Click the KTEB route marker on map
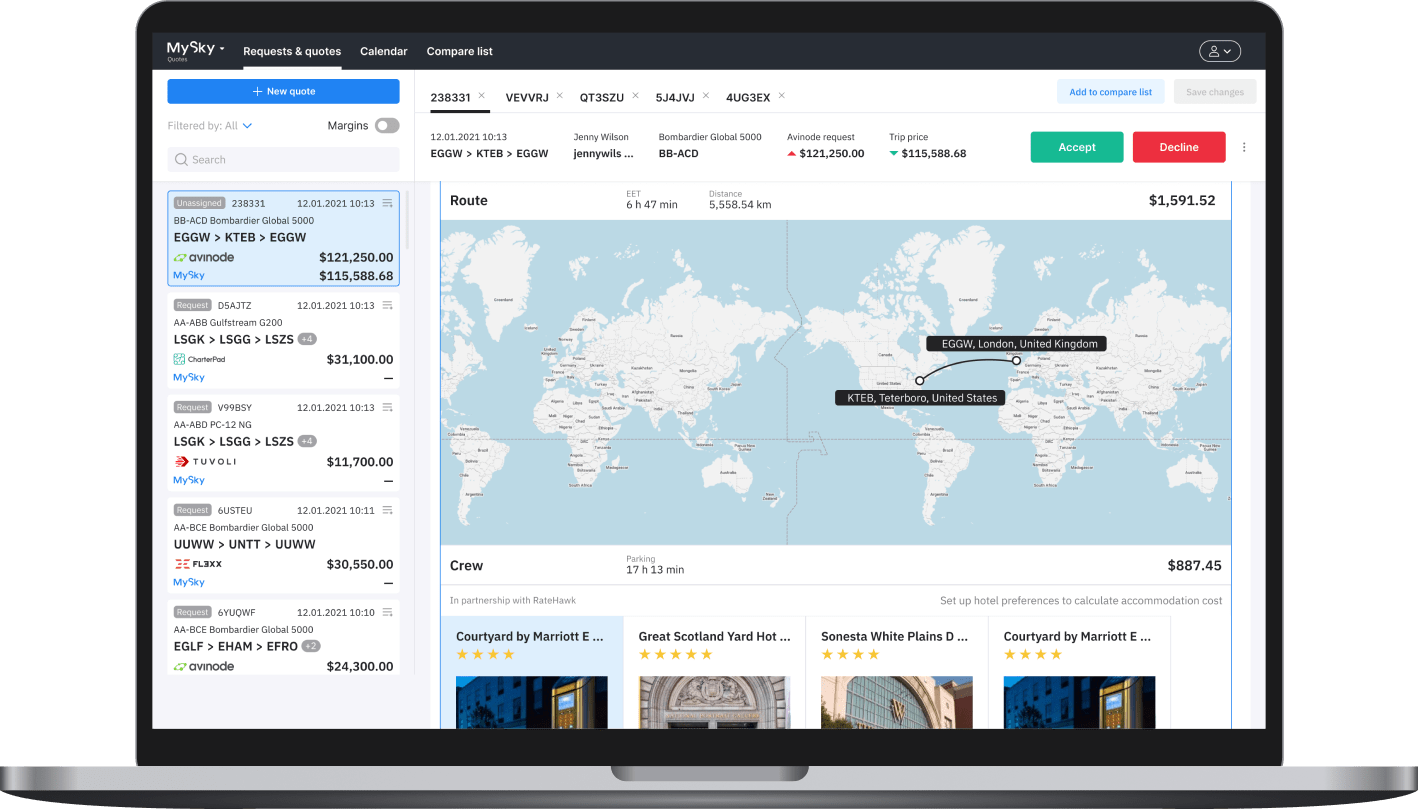The height and width of the screenshot is (809, 1418). point(920,380)
